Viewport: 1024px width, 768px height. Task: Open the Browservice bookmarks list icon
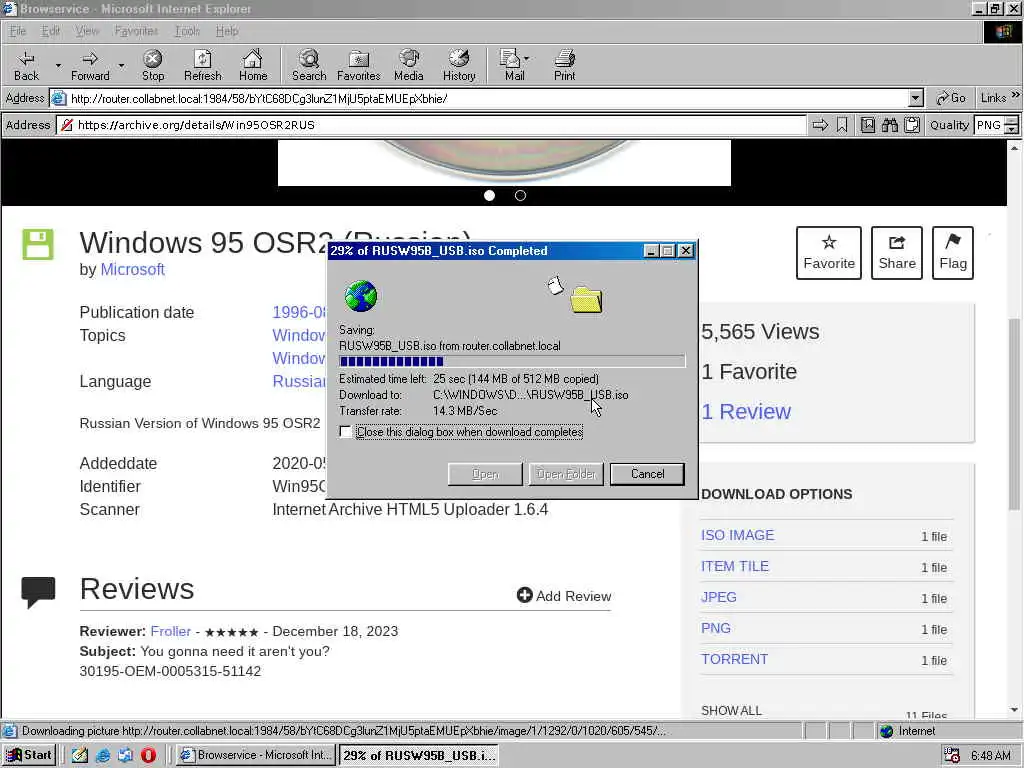click(x=868, y=125)
